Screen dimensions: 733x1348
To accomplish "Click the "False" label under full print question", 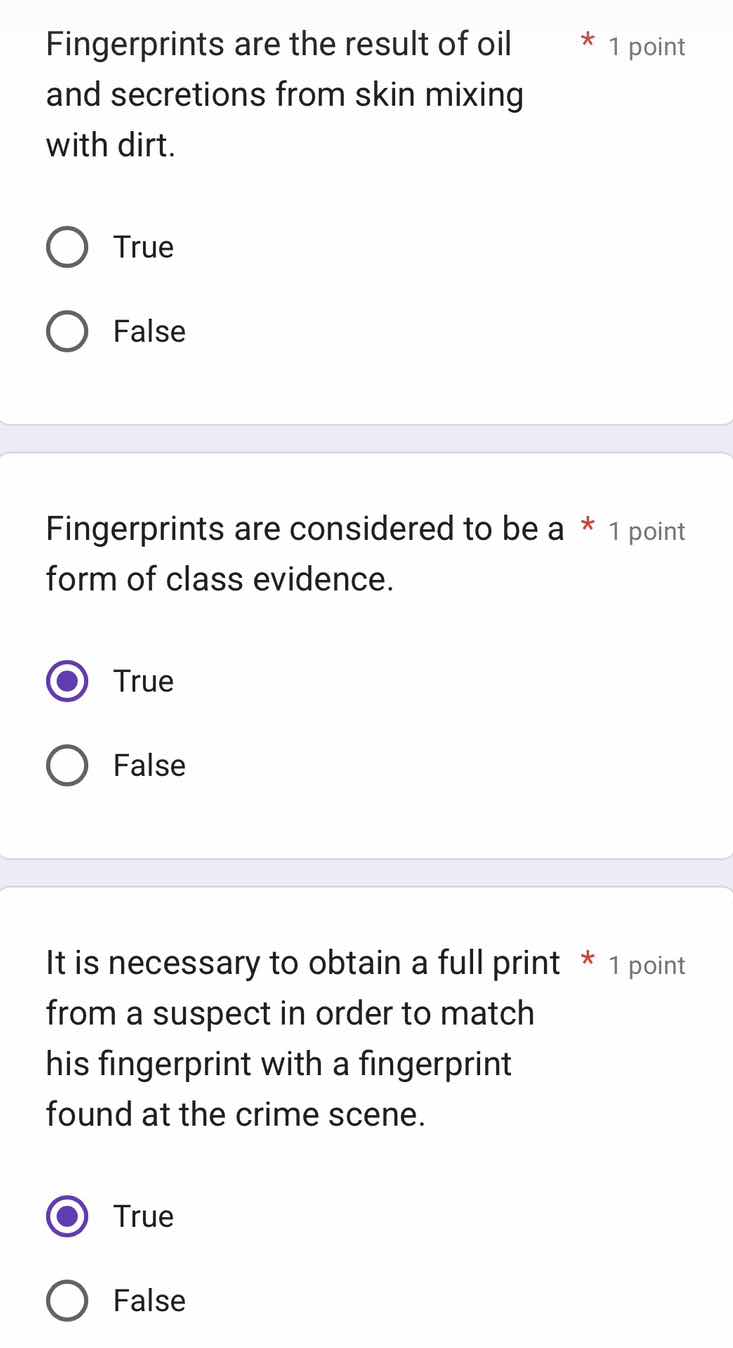I will pos(150,1300).
